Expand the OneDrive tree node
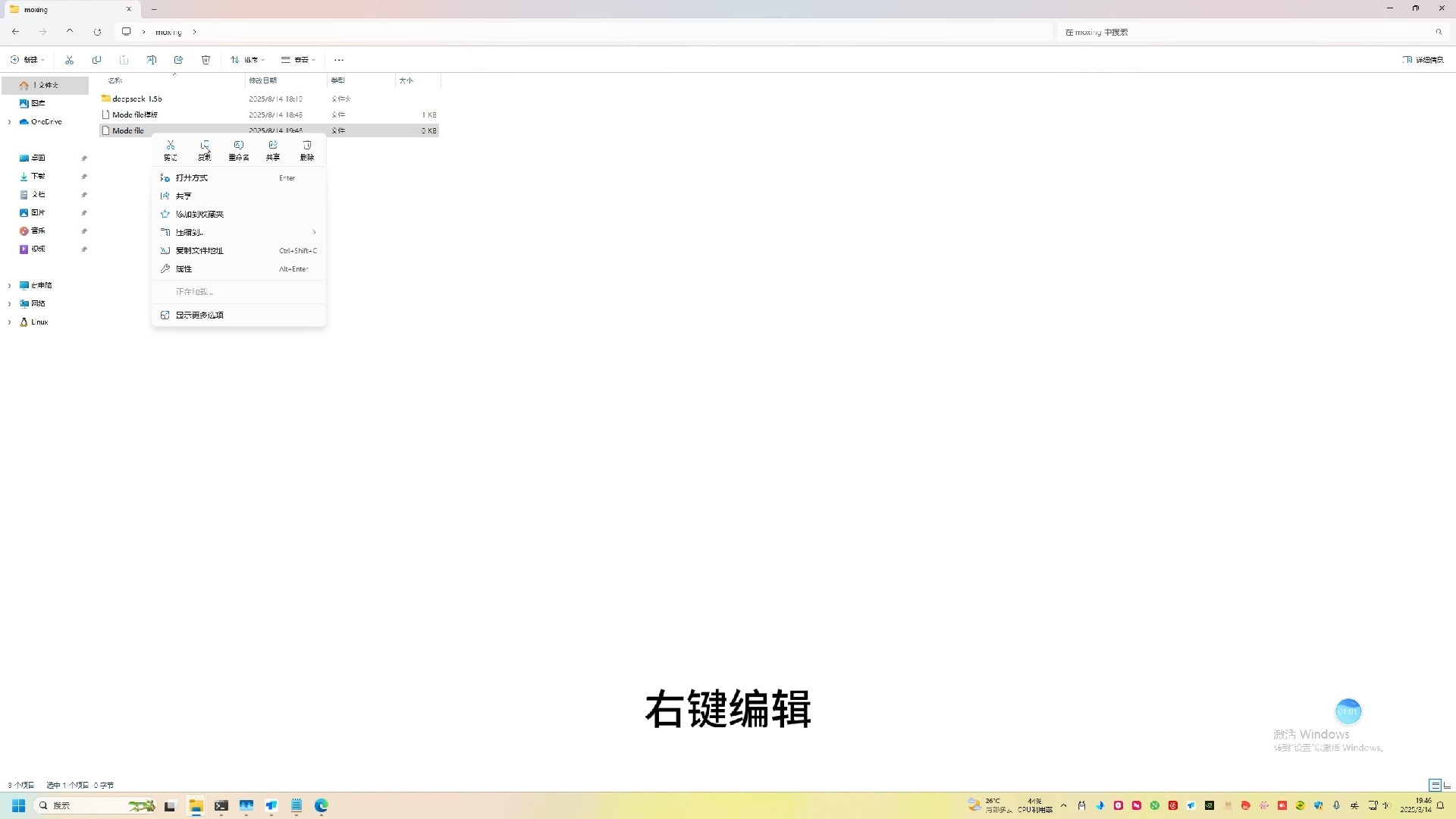Screen dimensions: 1456x819 click(x=9, y=121)
